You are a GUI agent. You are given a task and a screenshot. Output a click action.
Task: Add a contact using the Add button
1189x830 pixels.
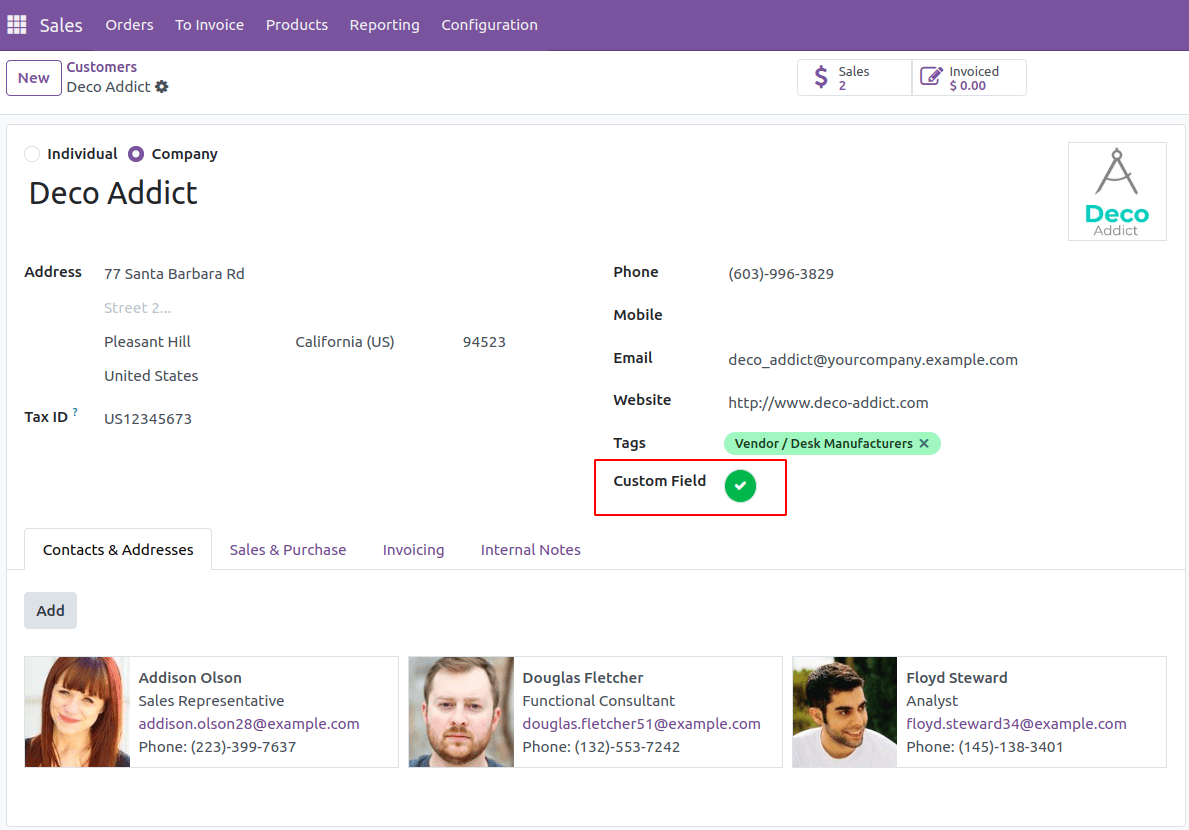click(50, 610)
